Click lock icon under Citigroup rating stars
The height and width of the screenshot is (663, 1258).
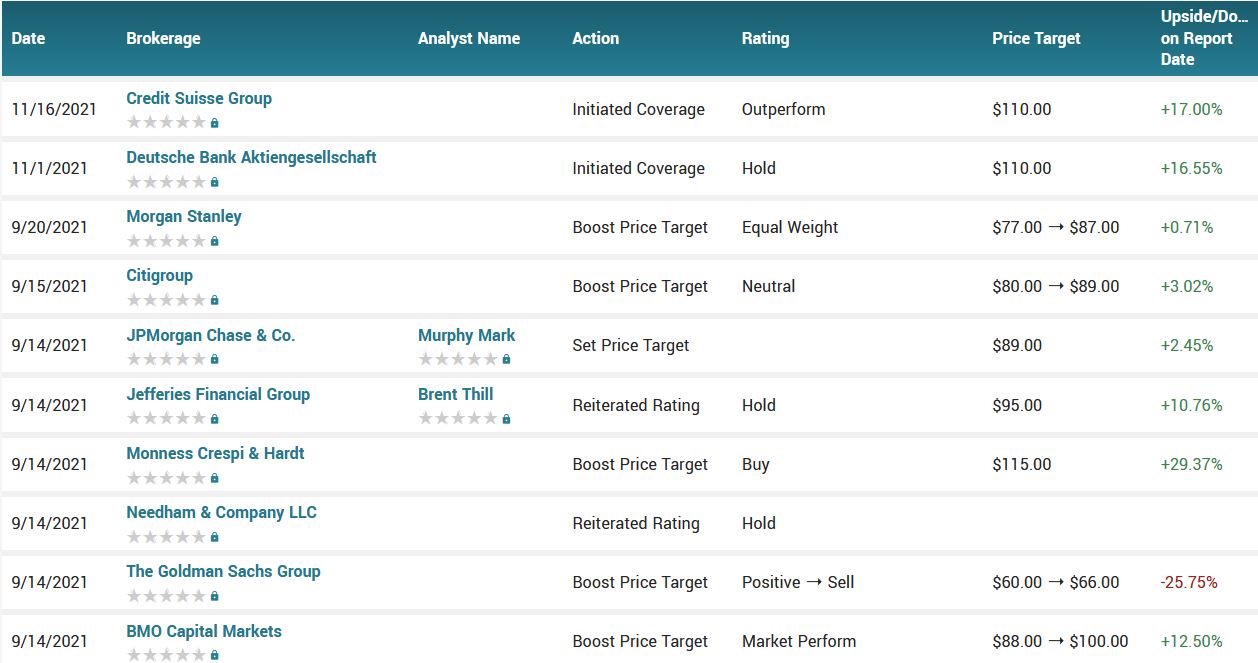pos(215,300)
